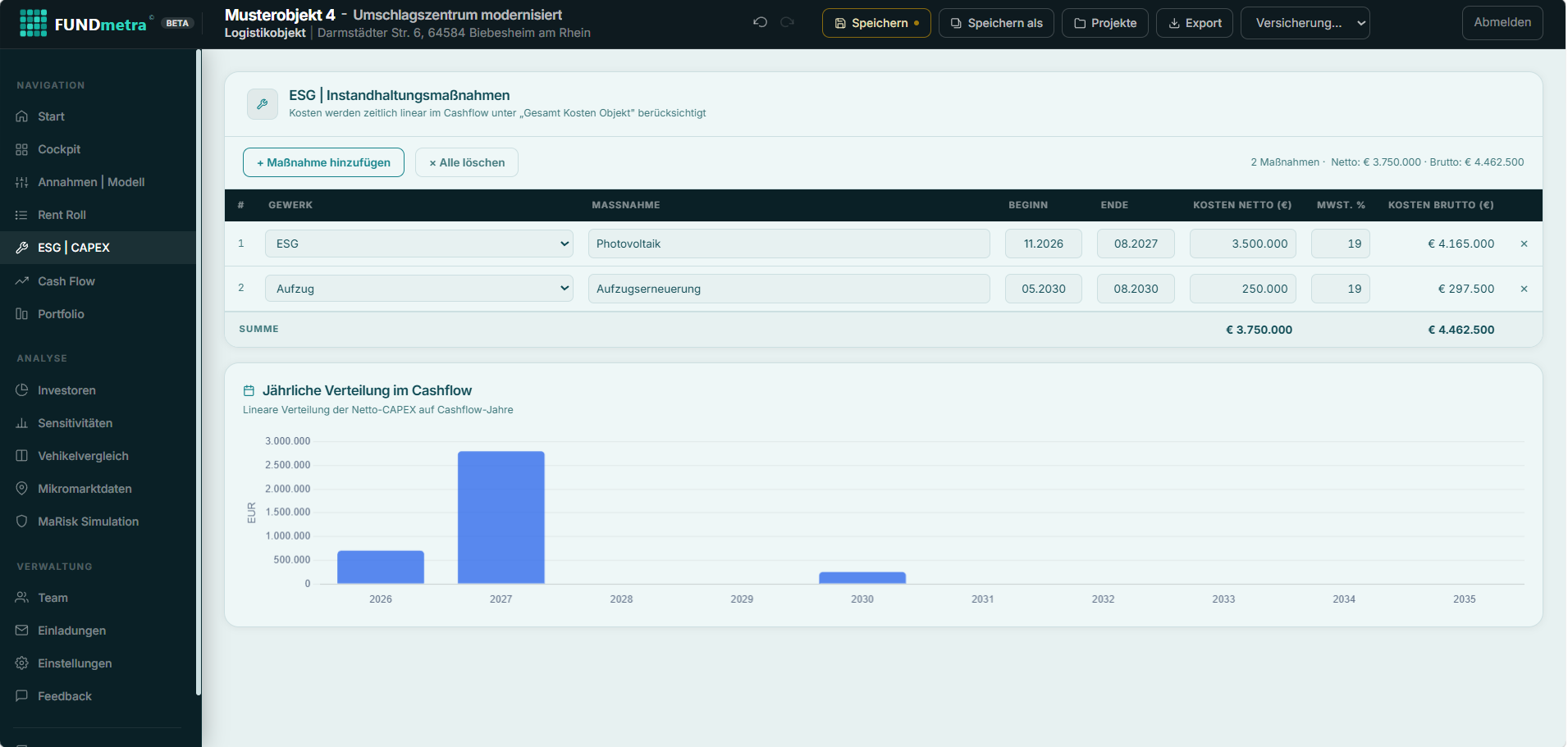Open Annahmen | Modell in navigation

click(98, 182)
